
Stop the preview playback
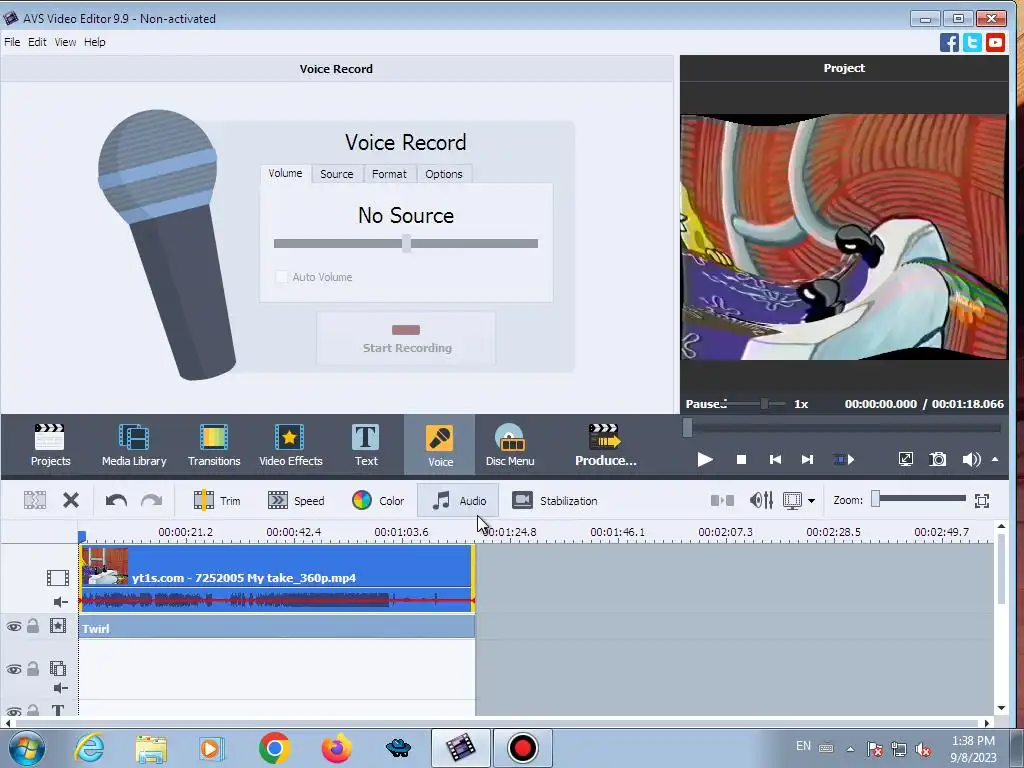tap(741, 460)
